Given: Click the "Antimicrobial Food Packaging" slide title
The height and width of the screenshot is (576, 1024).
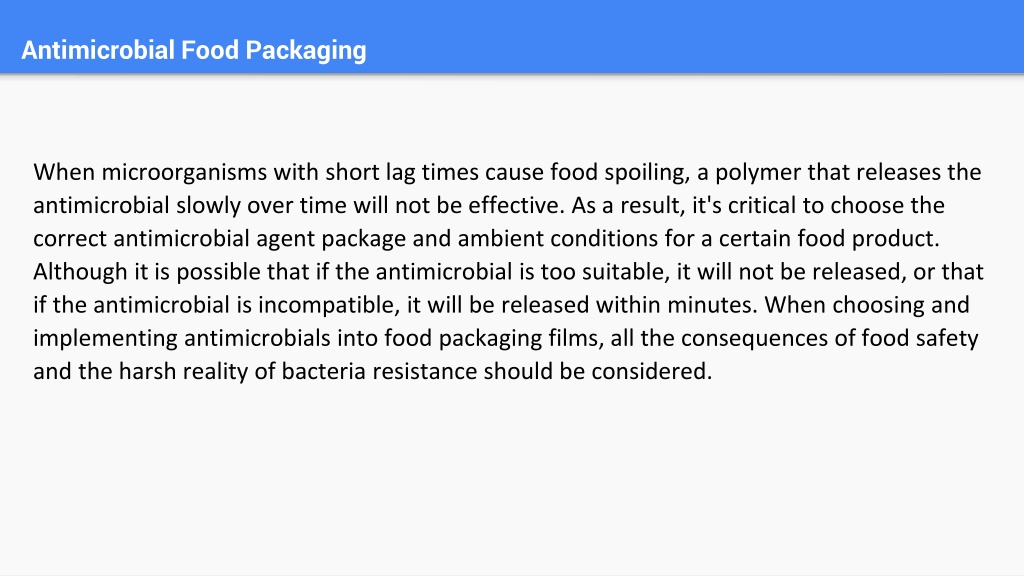Looking at the screenshot, I should pos(194,50).
